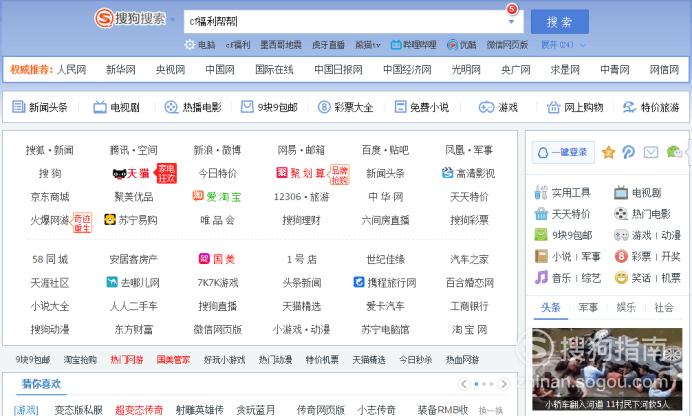Open the mail envelope icon in sidebar
The width and height of the screenshot is (692, 416).
tap(651, 152)
